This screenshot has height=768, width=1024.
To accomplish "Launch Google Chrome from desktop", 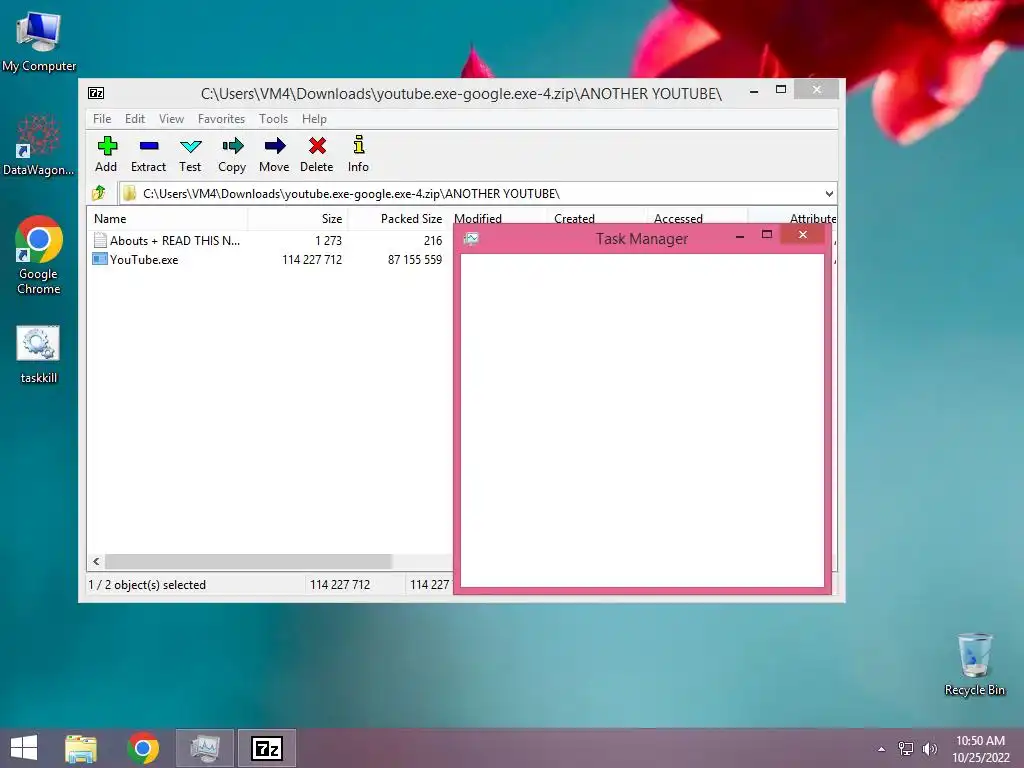I will (39, 255).
